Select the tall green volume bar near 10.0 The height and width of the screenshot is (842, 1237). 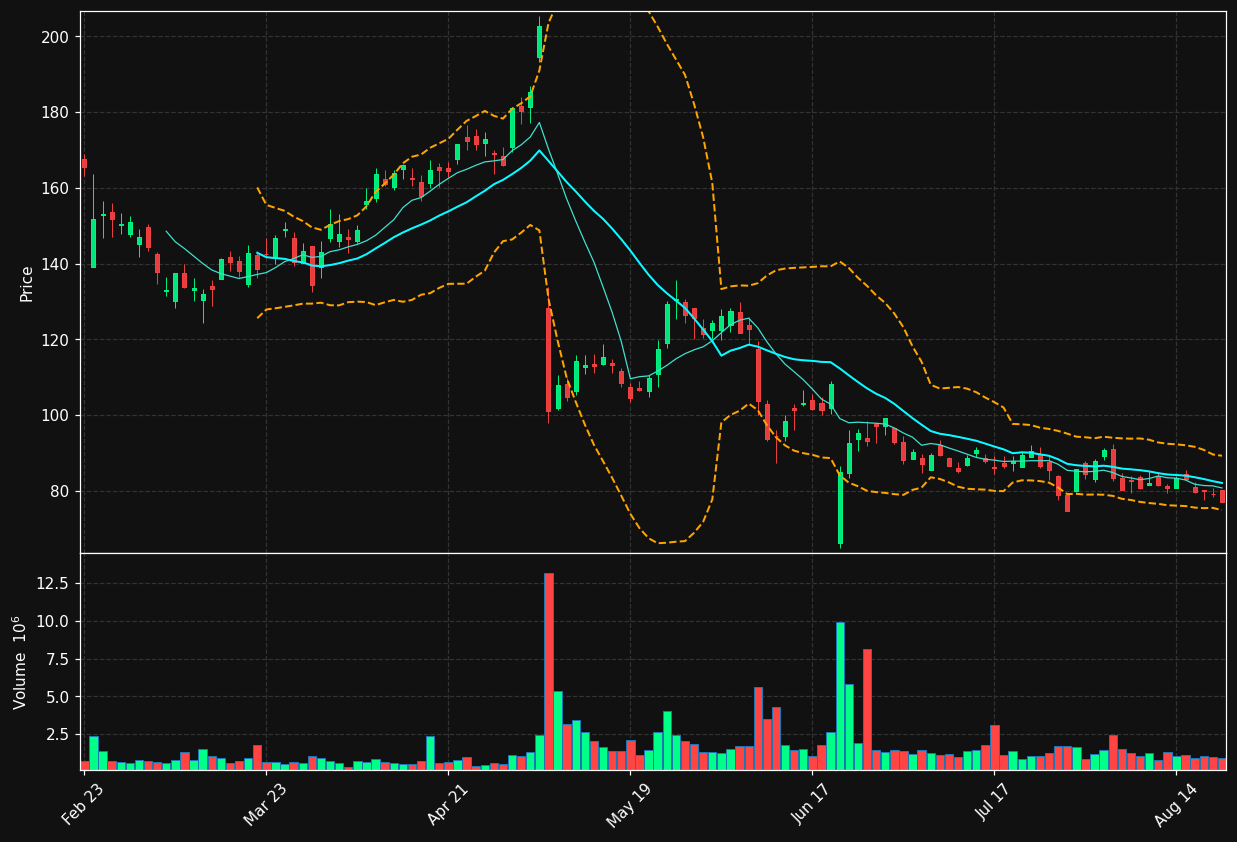point(840,696)
